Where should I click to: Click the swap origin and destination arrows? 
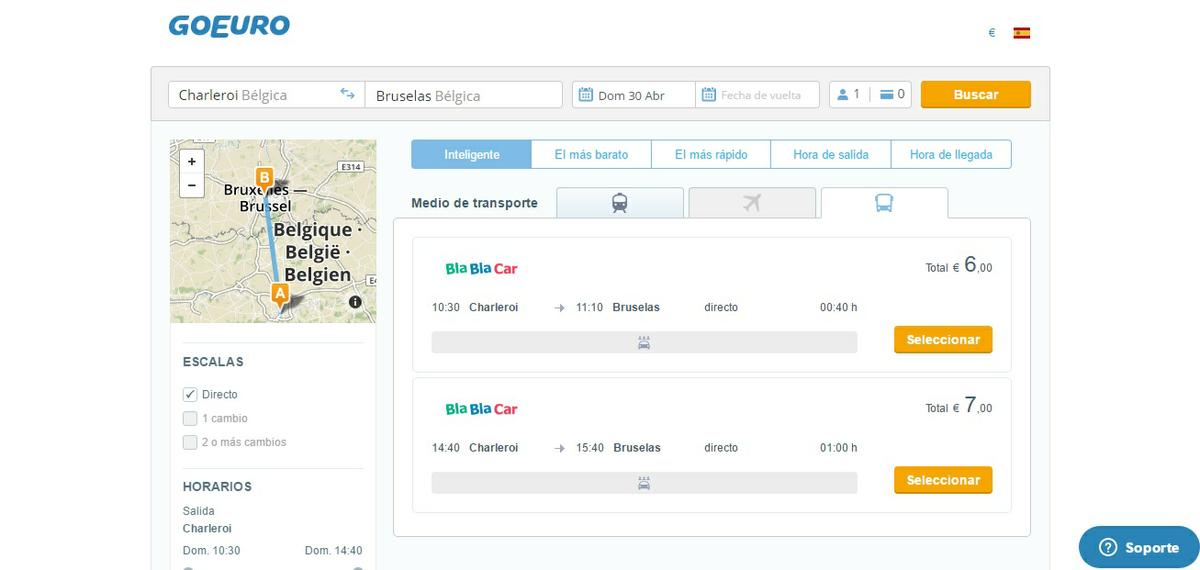point(347,94)
